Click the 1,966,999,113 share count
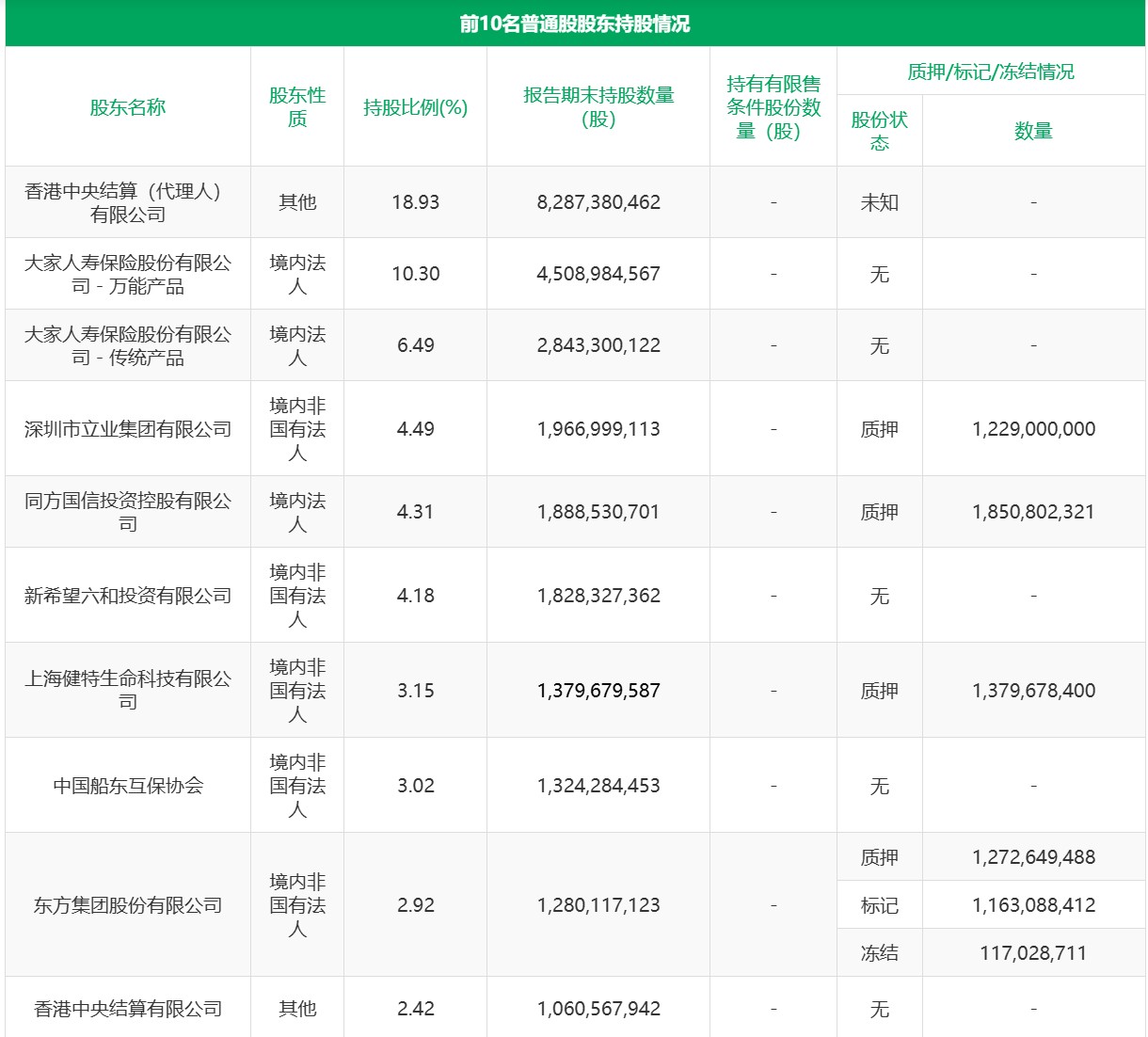1148x1037 pixels. 598,429
